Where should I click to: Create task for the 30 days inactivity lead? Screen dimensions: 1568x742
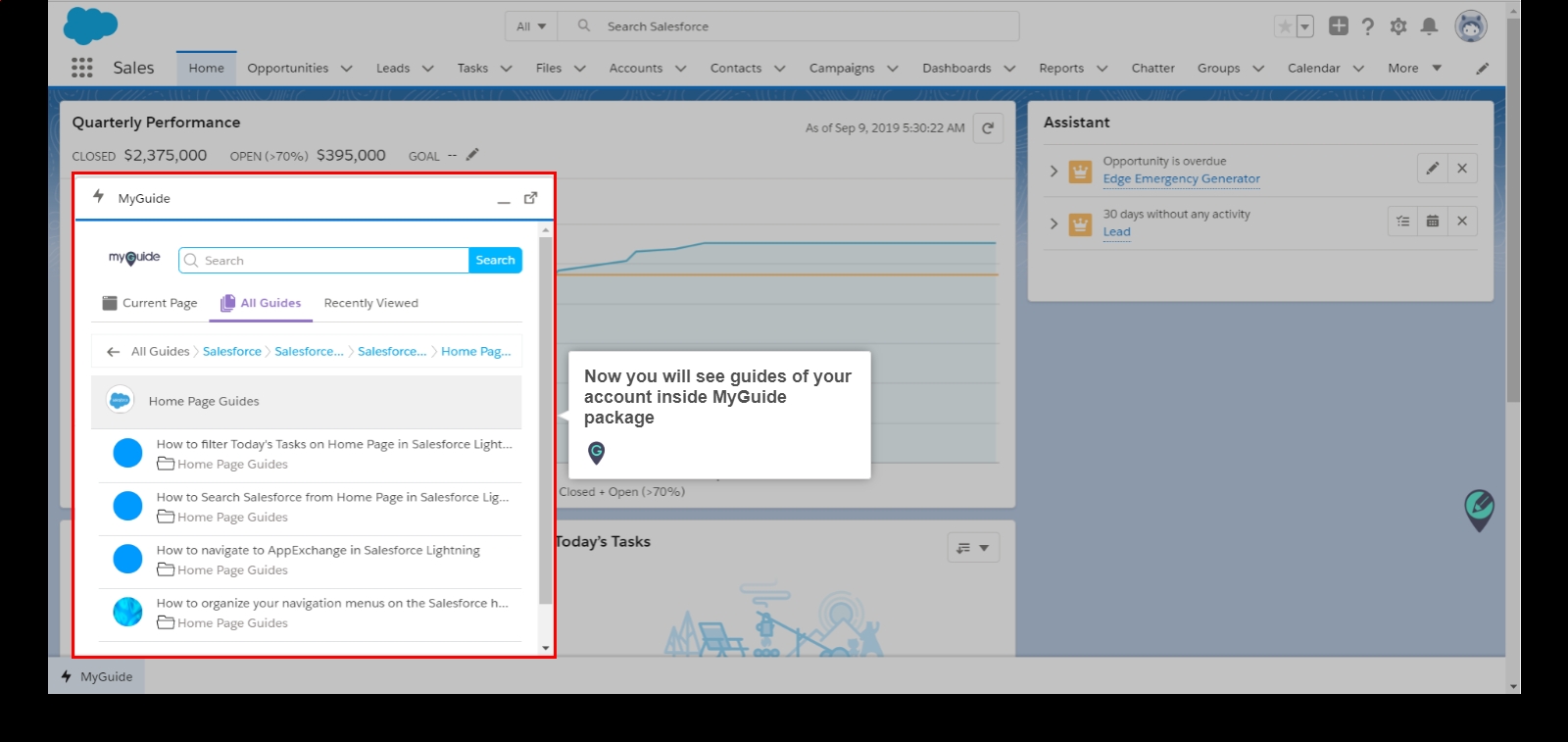(x=1403, y=222)
